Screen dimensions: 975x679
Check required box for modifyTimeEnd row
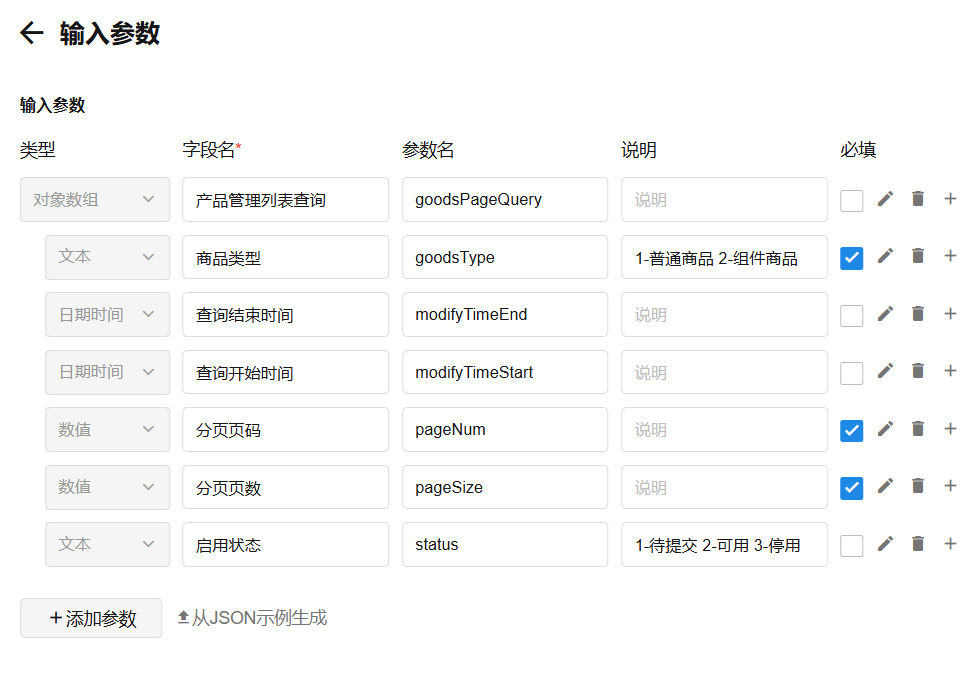[x=851, y=316]
